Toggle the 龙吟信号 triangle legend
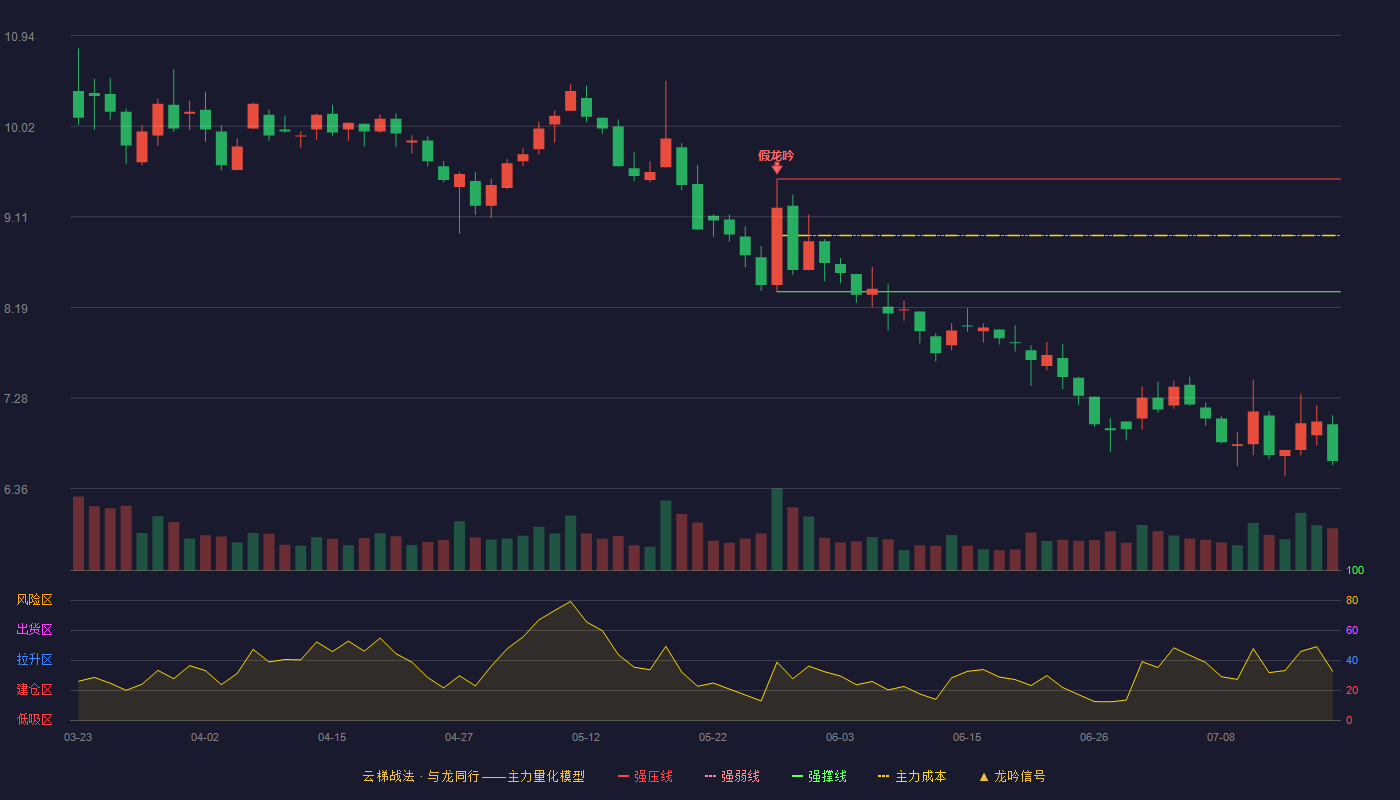Image resolution: width=1400 pixels, height=800 pixels. (x=1012, y=776)
